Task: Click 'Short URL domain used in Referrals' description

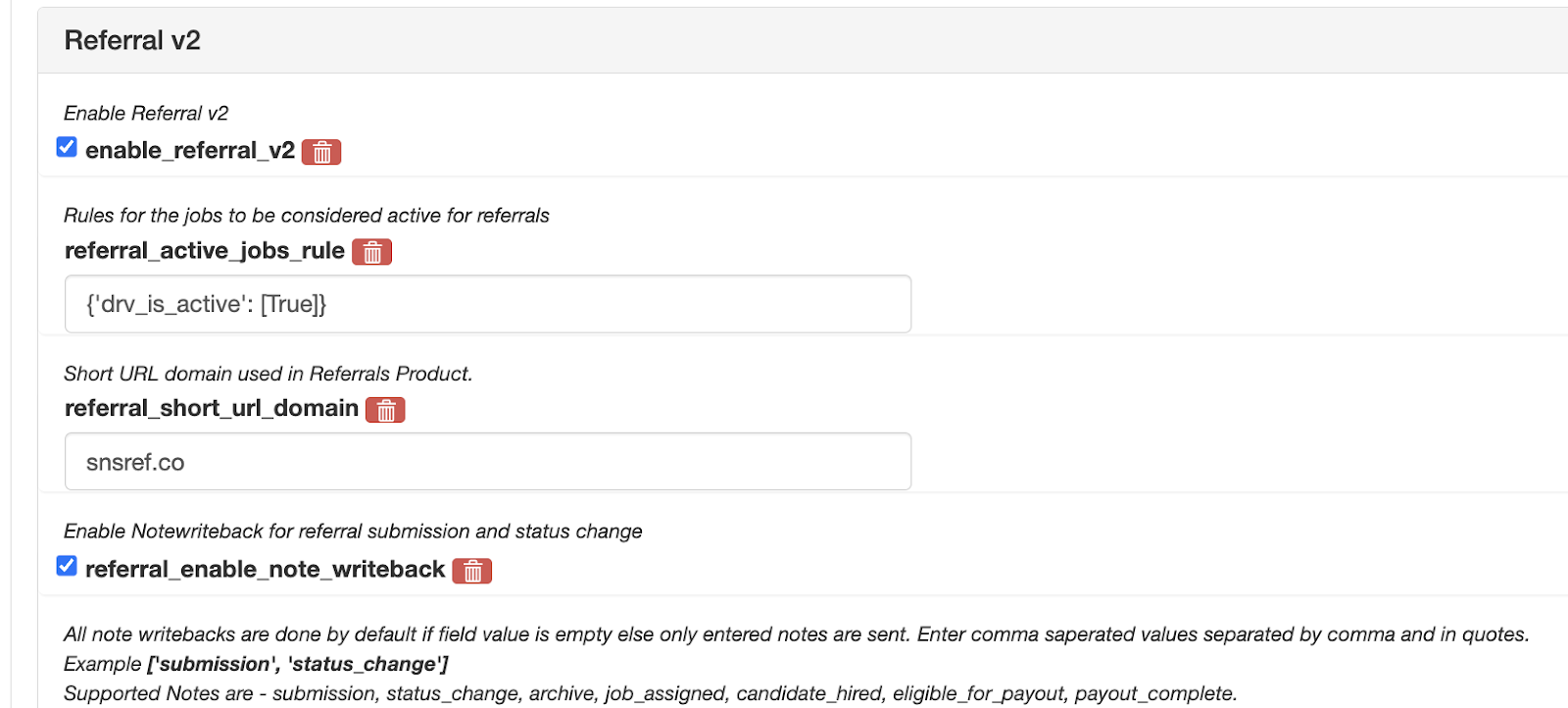Action: click(x=268, y=374)
